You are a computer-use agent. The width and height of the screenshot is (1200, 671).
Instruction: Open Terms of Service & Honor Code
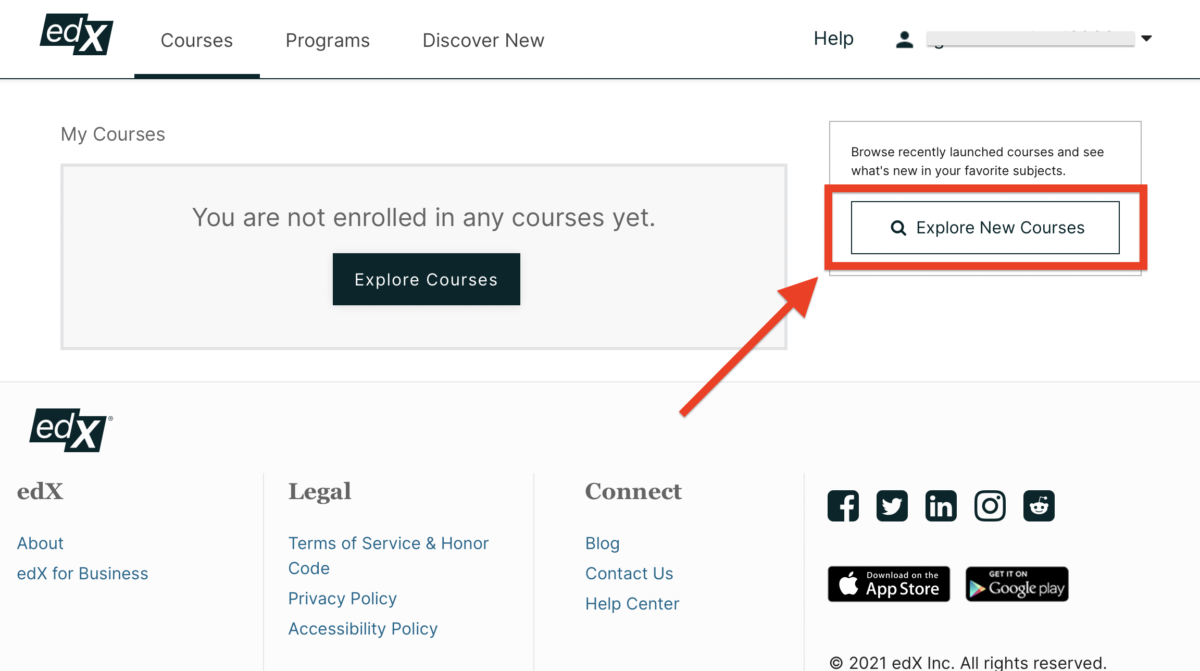(388, 543)
